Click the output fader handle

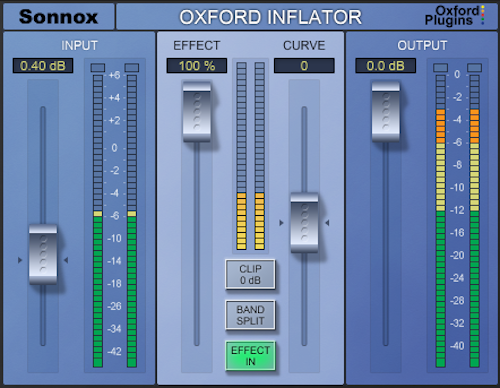click(386, 112)
